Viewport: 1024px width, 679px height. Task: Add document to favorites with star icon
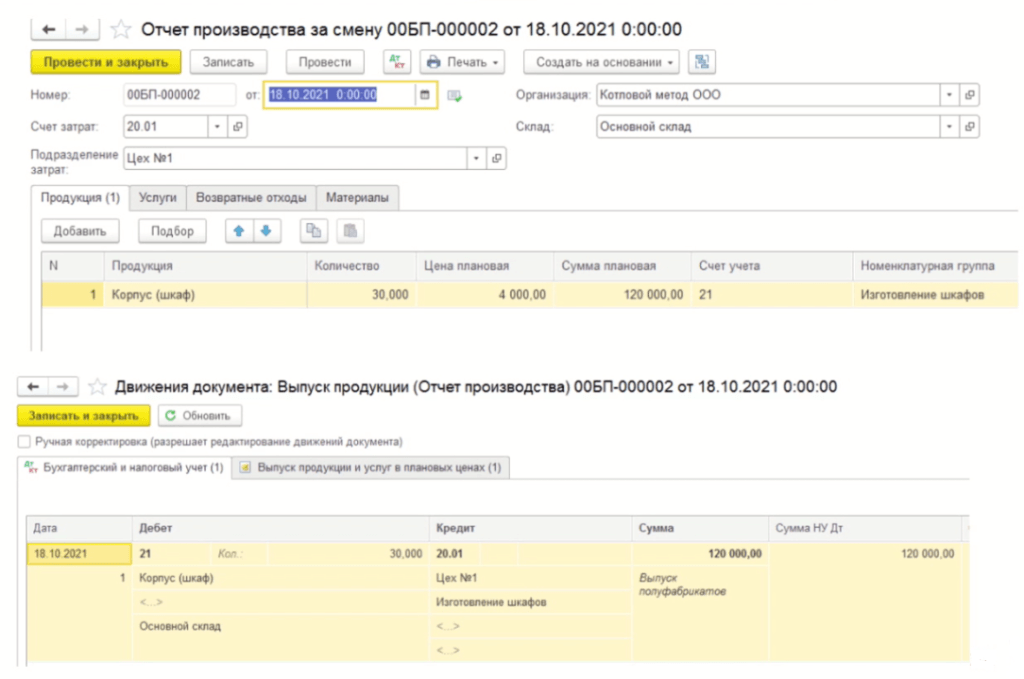tap(121, 30)
